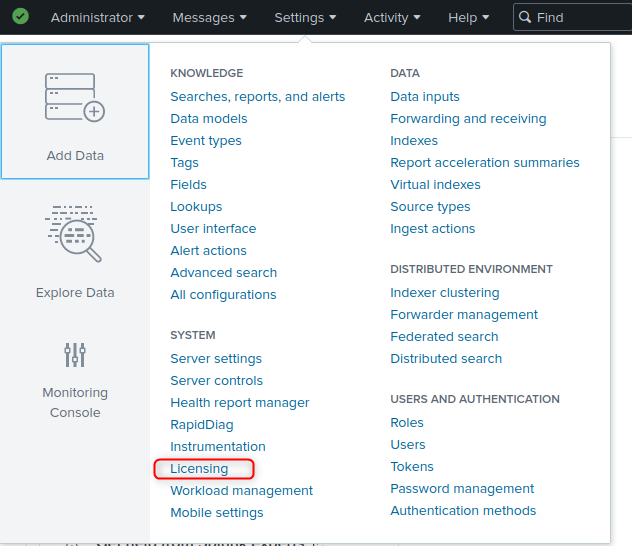
Task: Click the search magnifier icon
Action: click(526, 17)
